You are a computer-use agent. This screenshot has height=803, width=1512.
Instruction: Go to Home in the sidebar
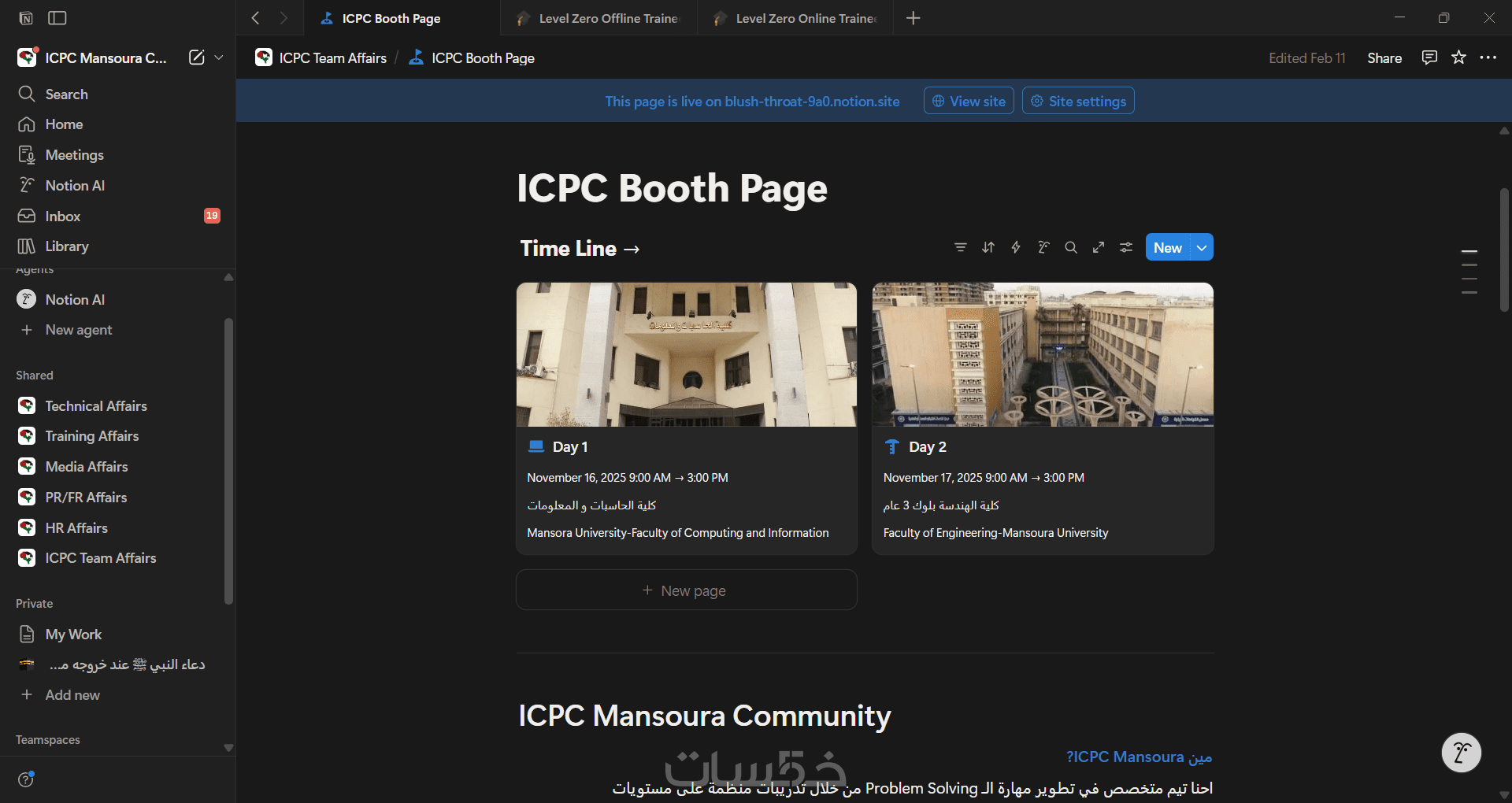pyautogui.click(x=118, y=124)
